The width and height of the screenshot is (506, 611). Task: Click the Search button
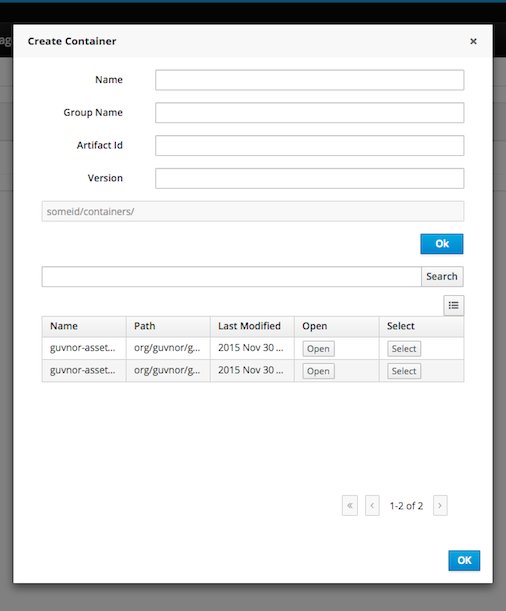point(442,277)
